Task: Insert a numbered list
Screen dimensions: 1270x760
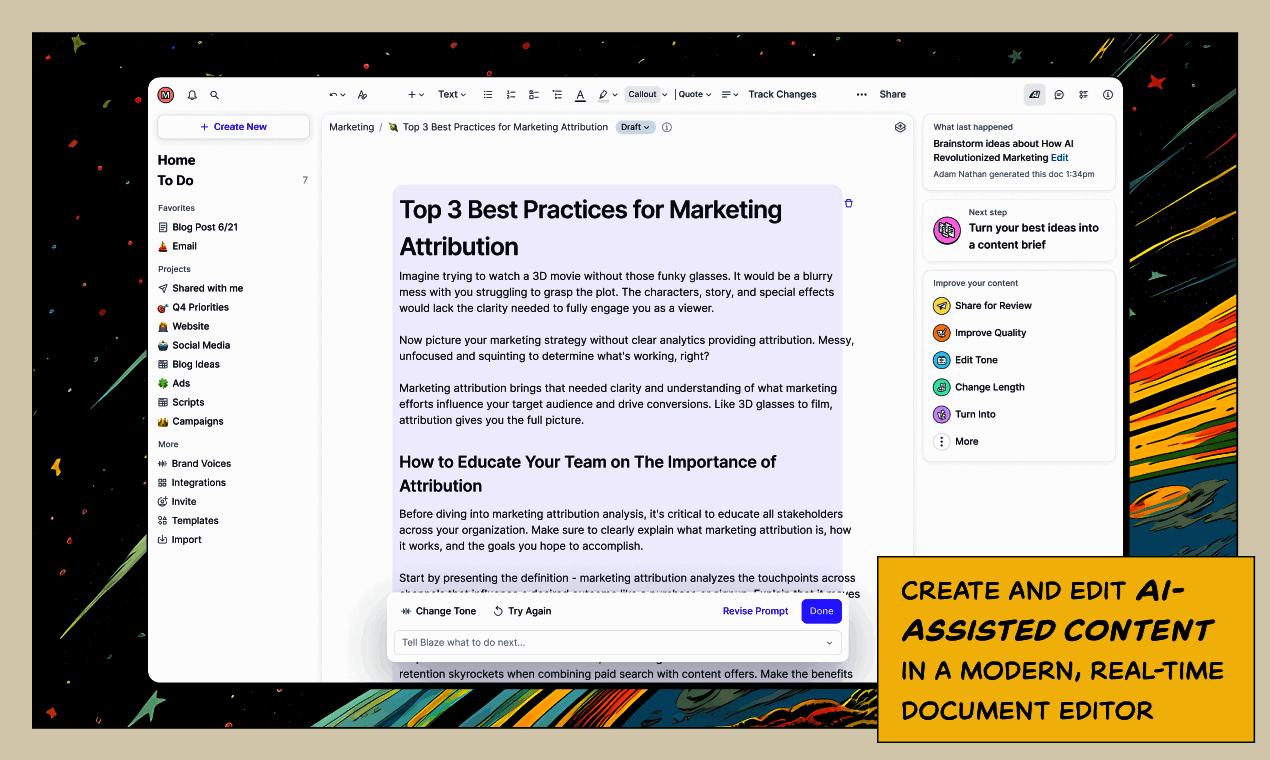Action: click(x=511, y=95)
